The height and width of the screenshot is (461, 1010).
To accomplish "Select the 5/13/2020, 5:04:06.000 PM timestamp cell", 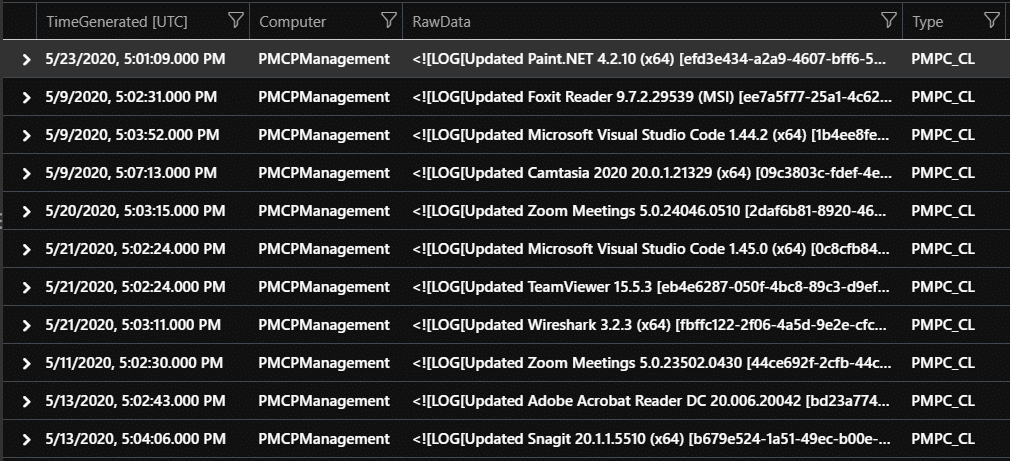I will [x=136, y=438].
